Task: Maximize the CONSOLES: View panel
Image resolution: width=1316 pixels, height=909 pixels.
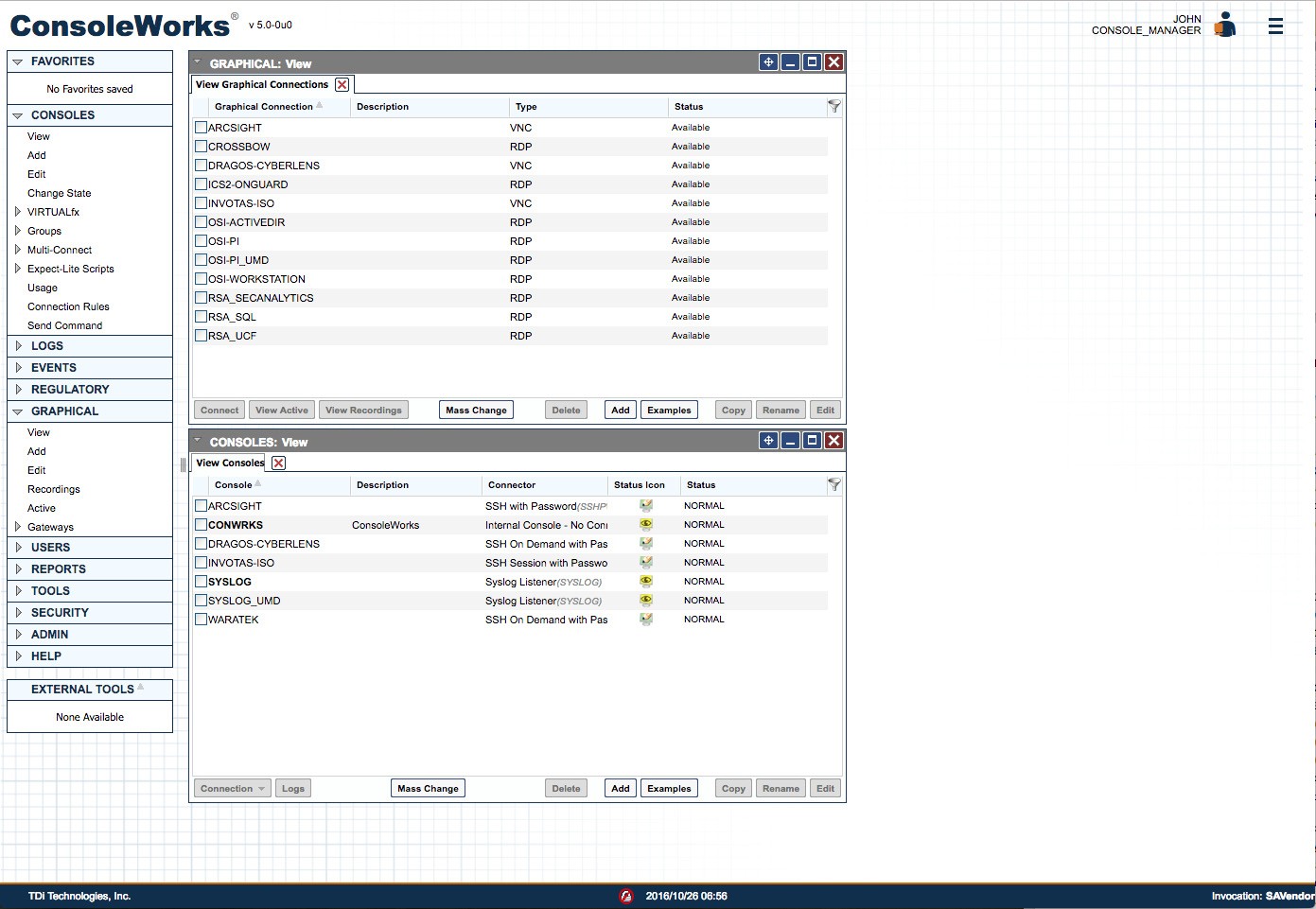Action: 812,441
